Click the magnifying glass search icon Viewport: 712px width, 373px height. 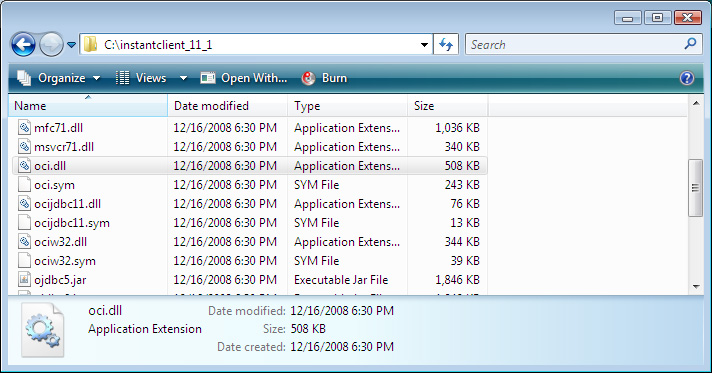click(690, 44)
